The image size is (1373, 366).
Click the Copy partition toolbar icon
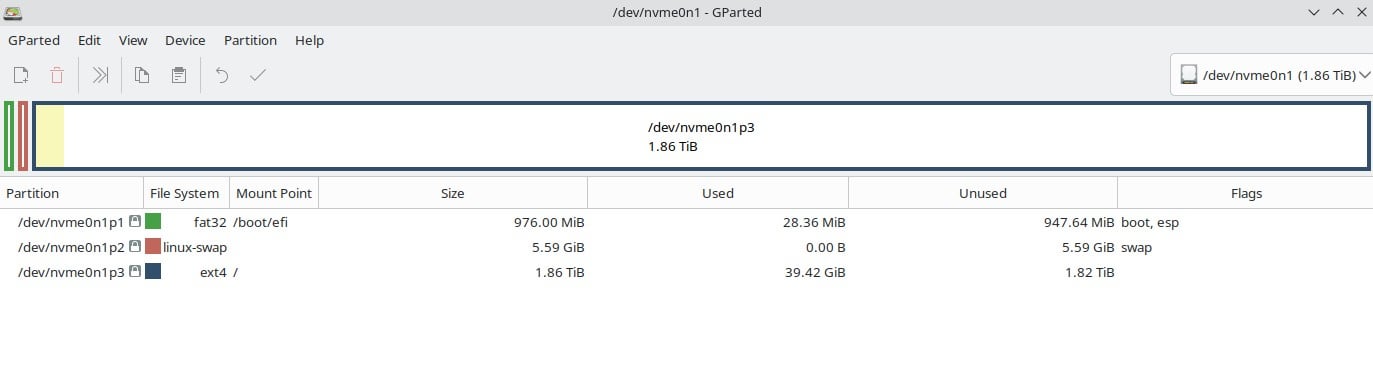143,75
